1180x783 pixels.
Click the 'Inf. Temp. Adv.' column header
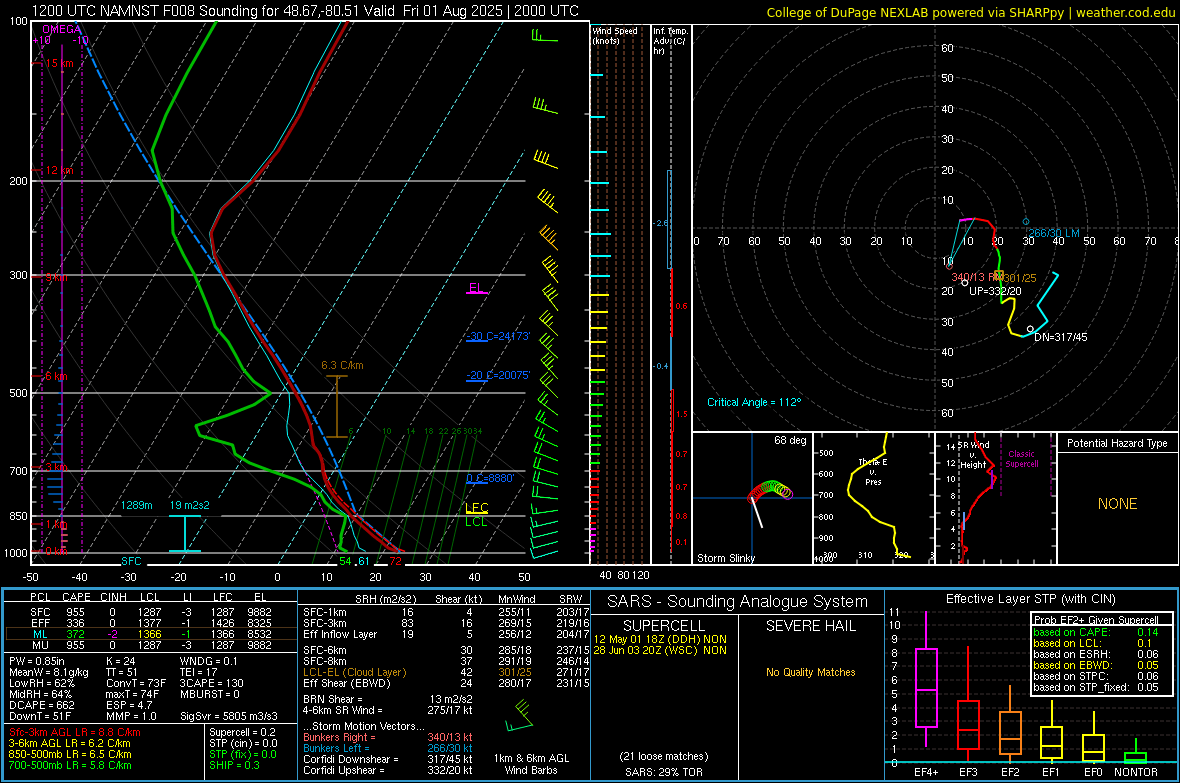pyautogui.click(x=671, y=41)
